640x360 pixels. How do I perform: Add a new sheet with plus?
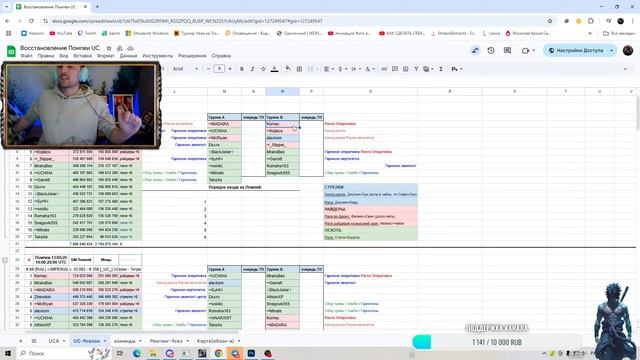click(x=20, y=341)
